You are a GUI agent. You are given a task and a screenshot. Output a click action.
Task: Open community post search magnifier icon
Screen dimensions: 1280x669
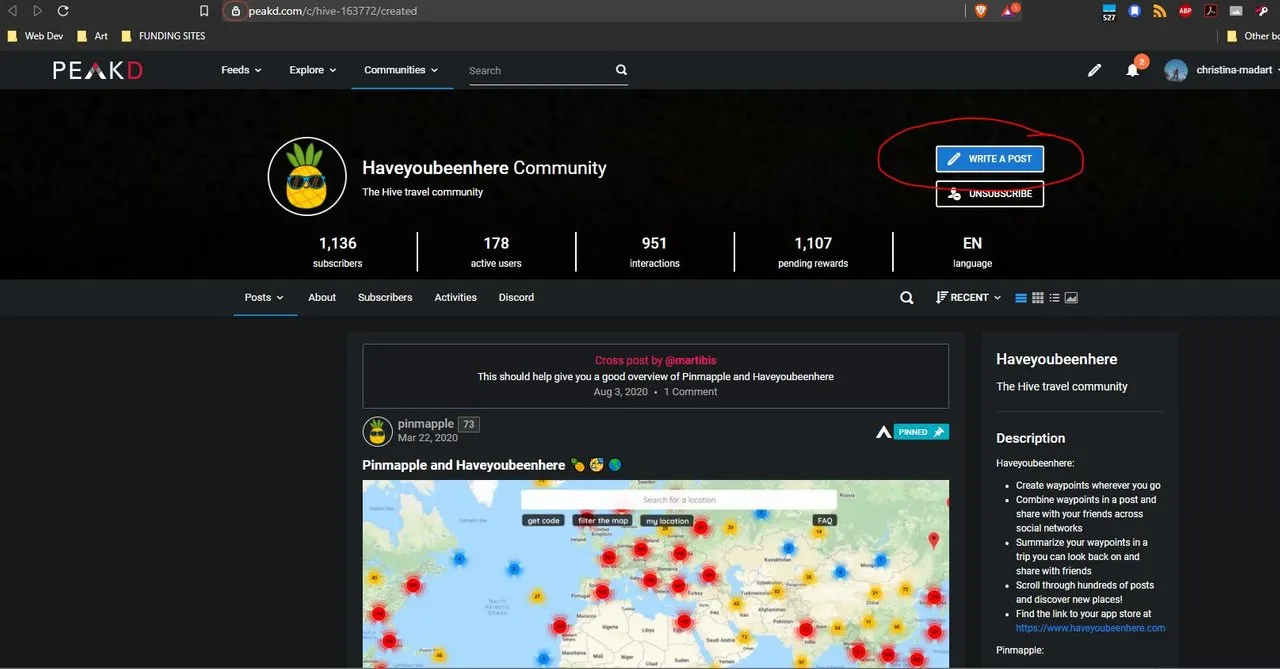(x=907, y=297)
